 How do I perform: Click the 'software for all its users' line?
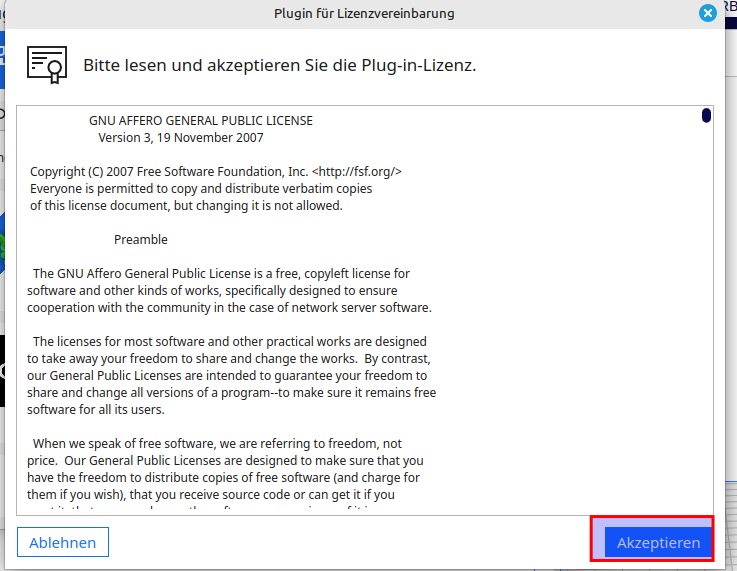tap(96, 409)
